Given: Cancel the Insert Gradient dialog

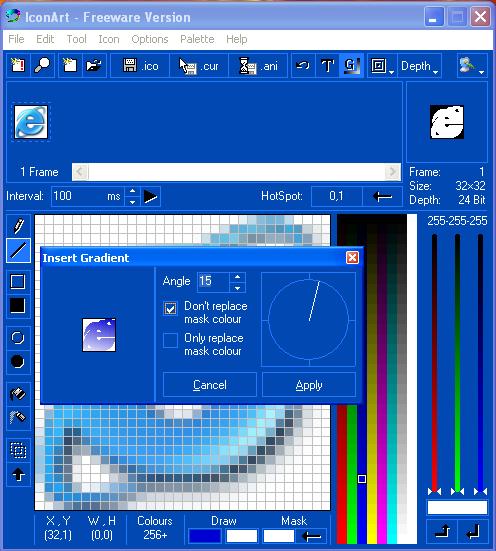Looking at the screenshot, I should (x=210, y=385).
